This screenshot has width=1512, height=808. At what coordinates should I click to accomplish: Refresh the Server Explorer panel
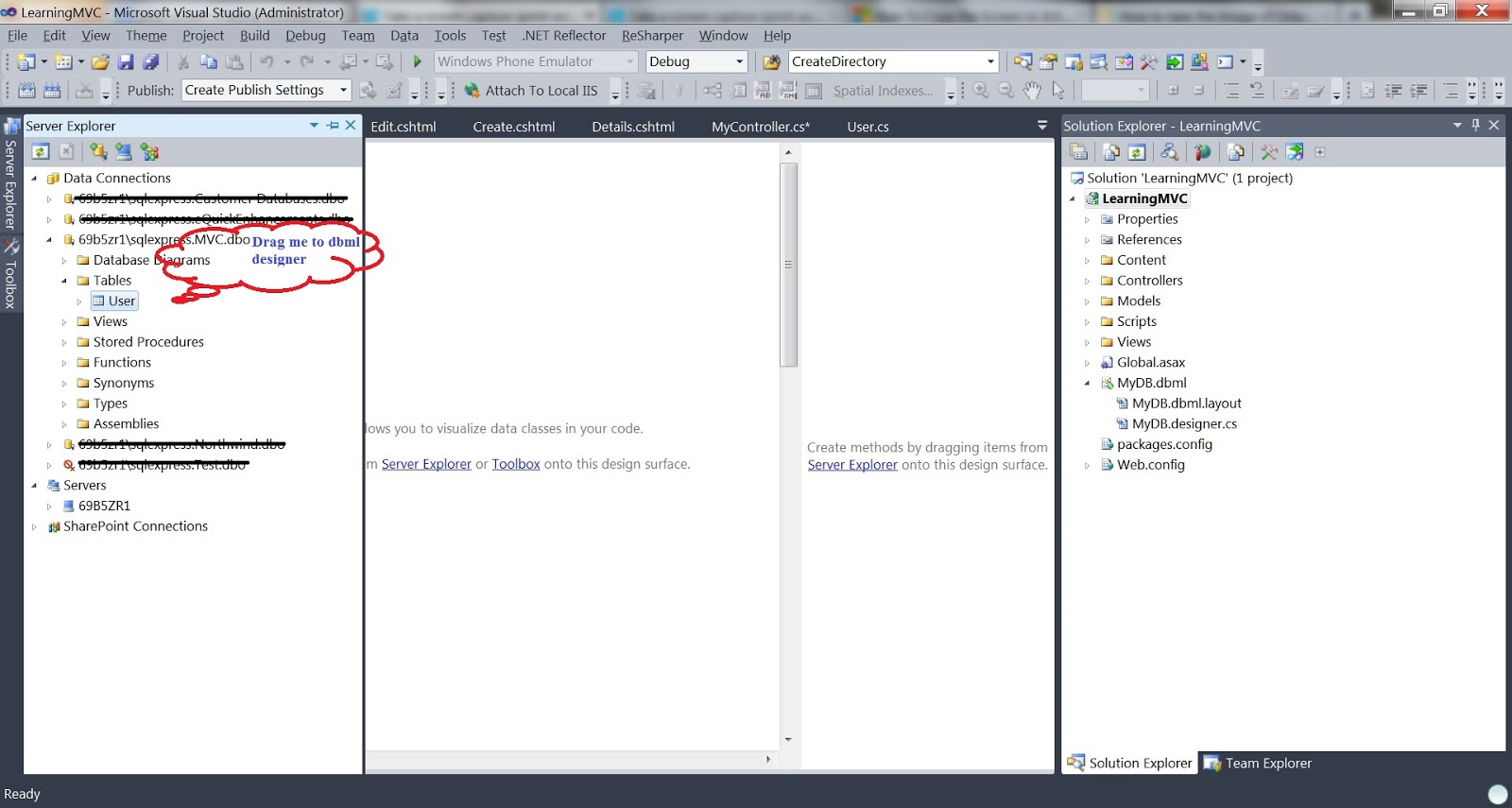coord(41,151)
